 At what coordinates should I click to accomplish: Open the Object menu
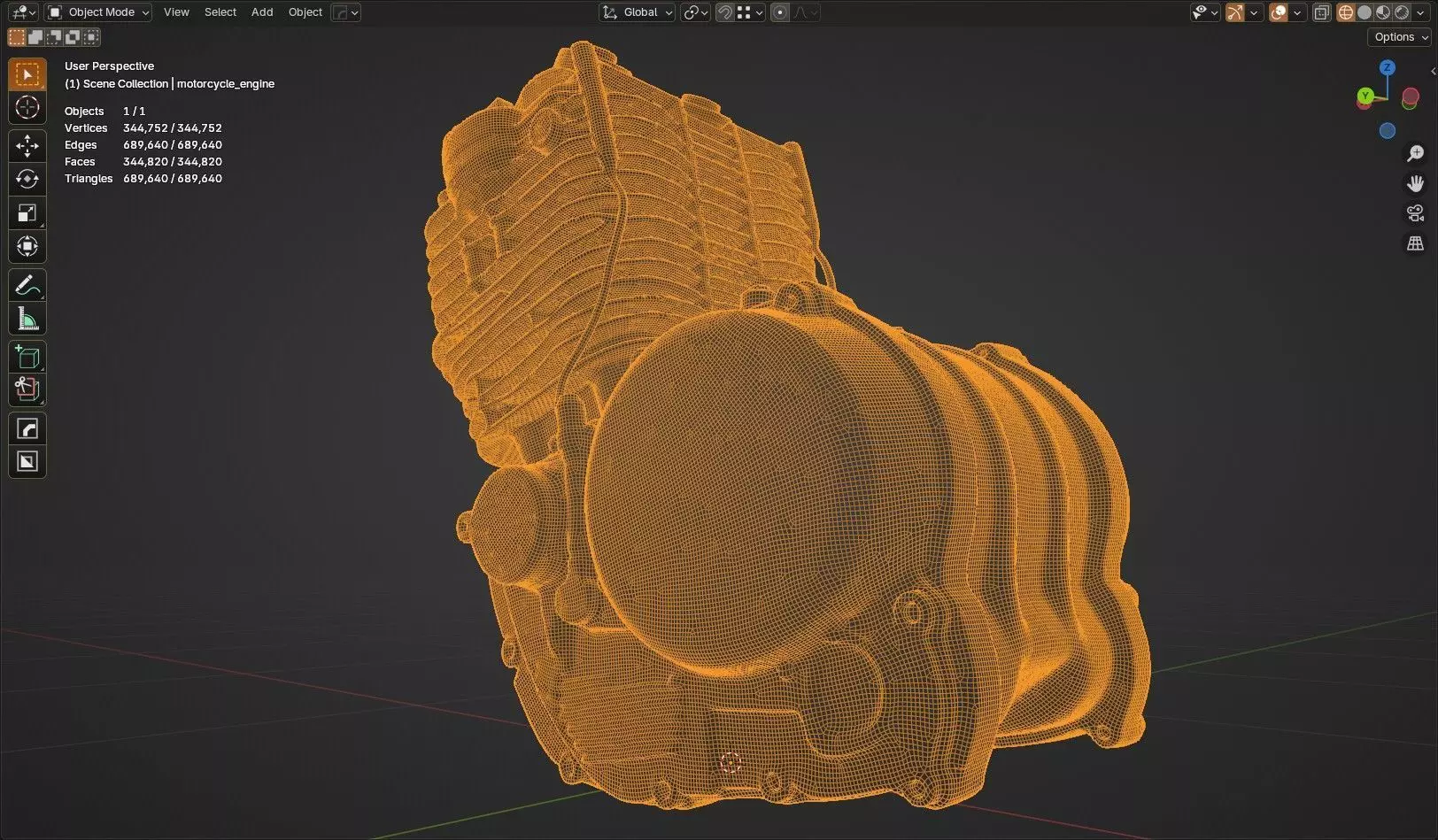coord(305,12)
